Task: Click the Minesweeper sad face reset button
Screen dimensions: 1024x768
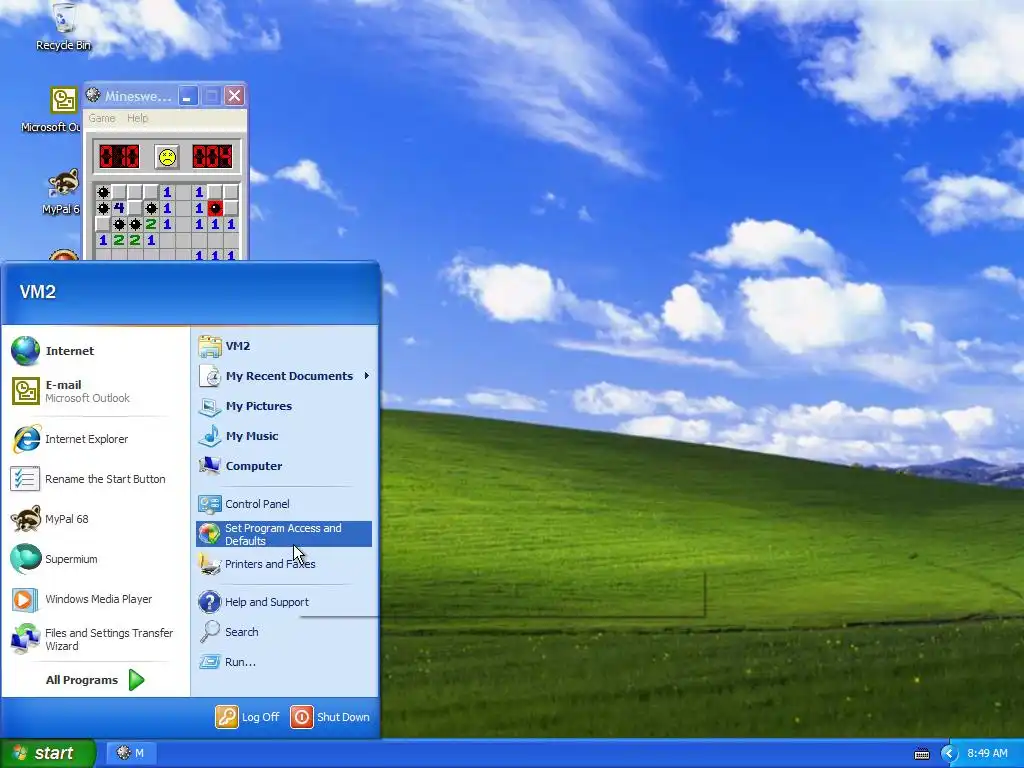Action: [167, 157]
